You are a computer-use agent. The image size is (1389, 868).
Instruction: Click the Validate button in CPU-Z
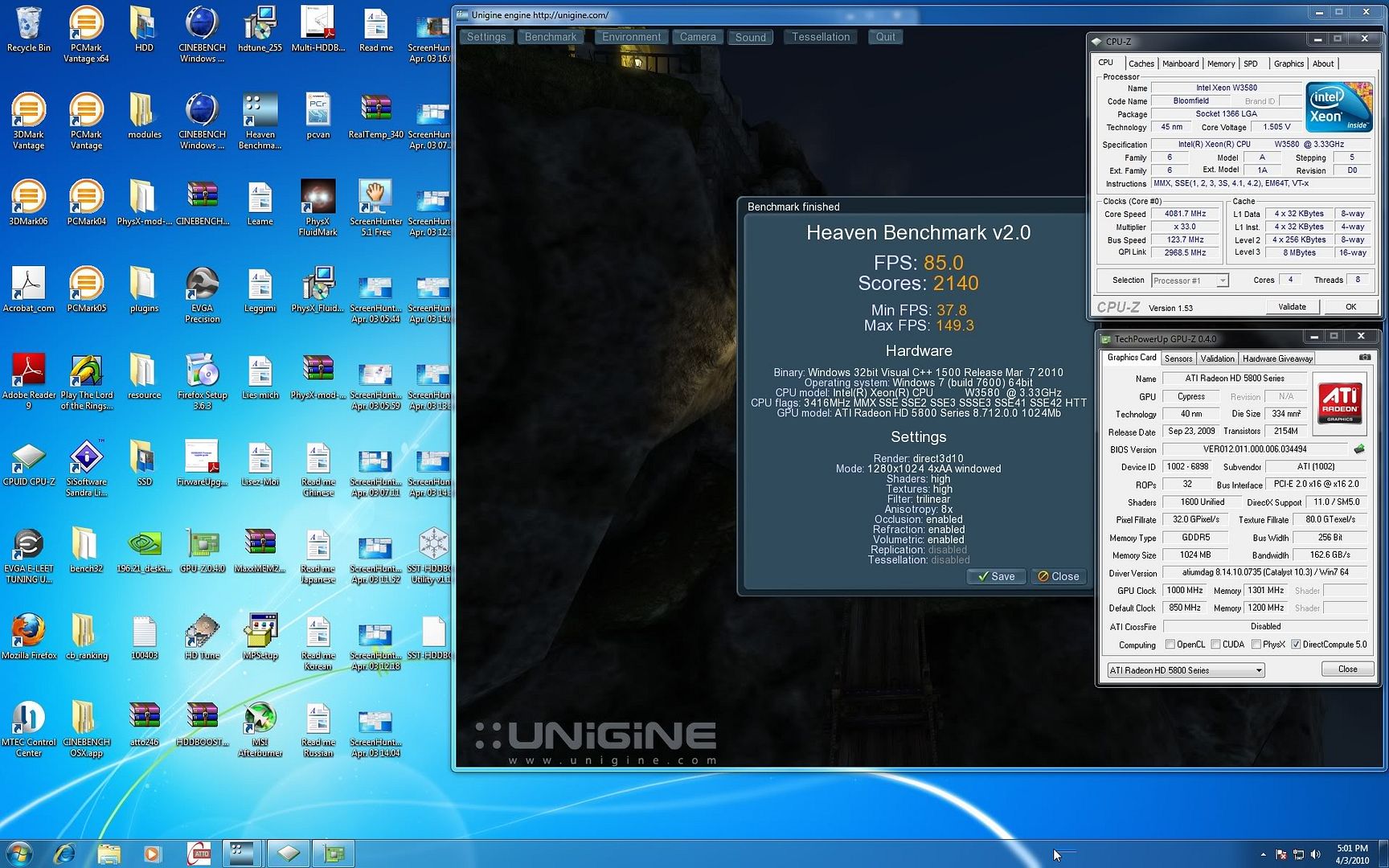(1292, 306)
